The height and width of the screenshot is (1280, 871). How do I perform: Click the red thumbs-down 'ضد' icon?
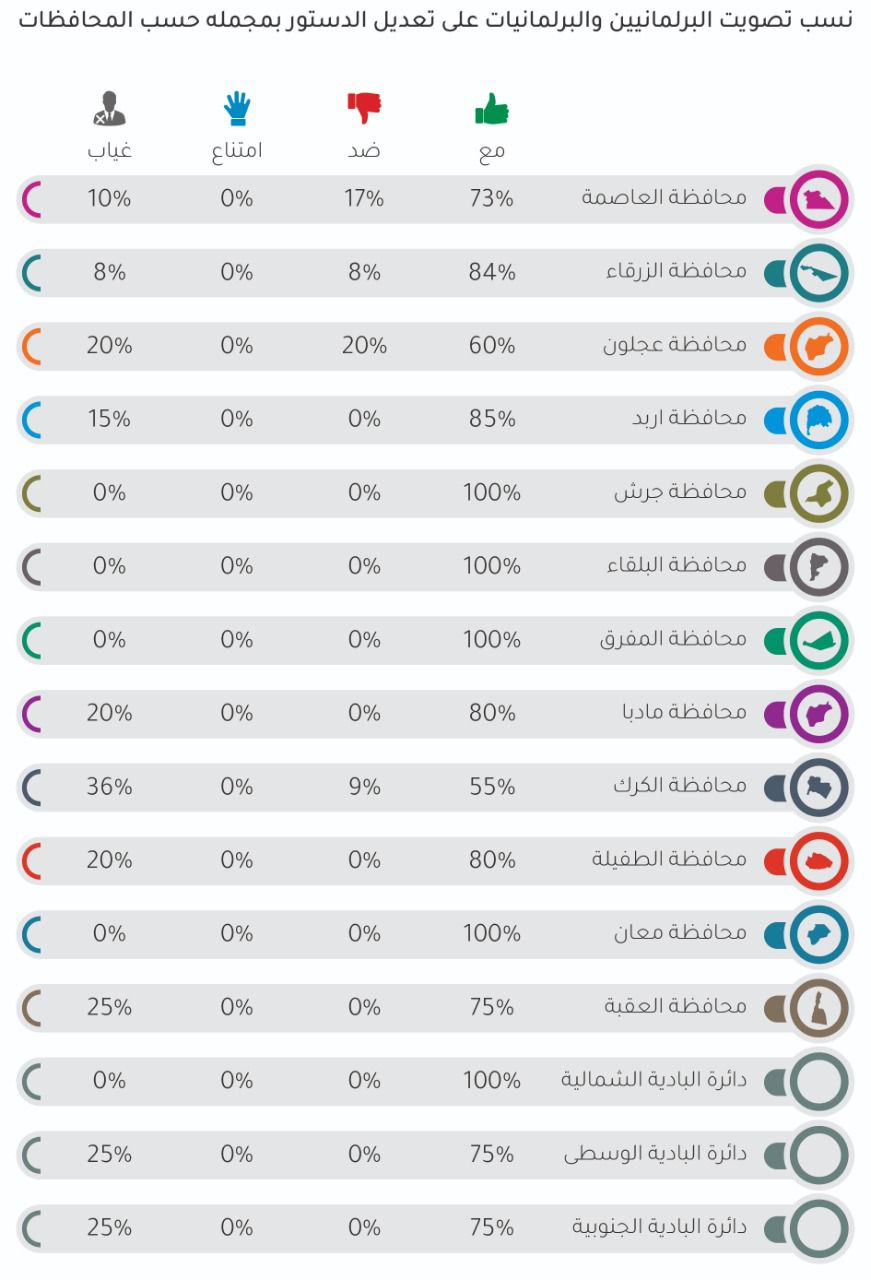pos(364,107)
